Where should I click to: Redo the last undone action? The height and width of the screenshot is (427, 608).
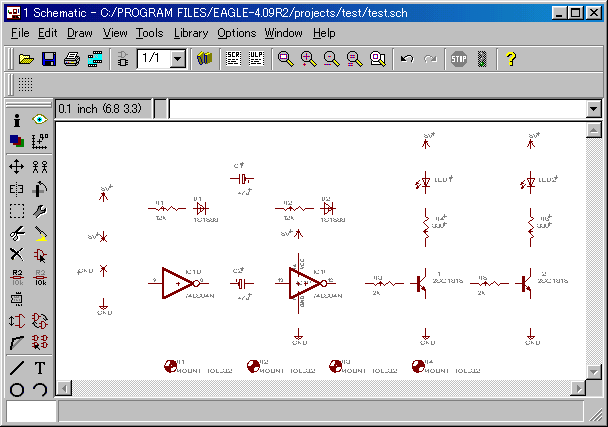[430, 59]
